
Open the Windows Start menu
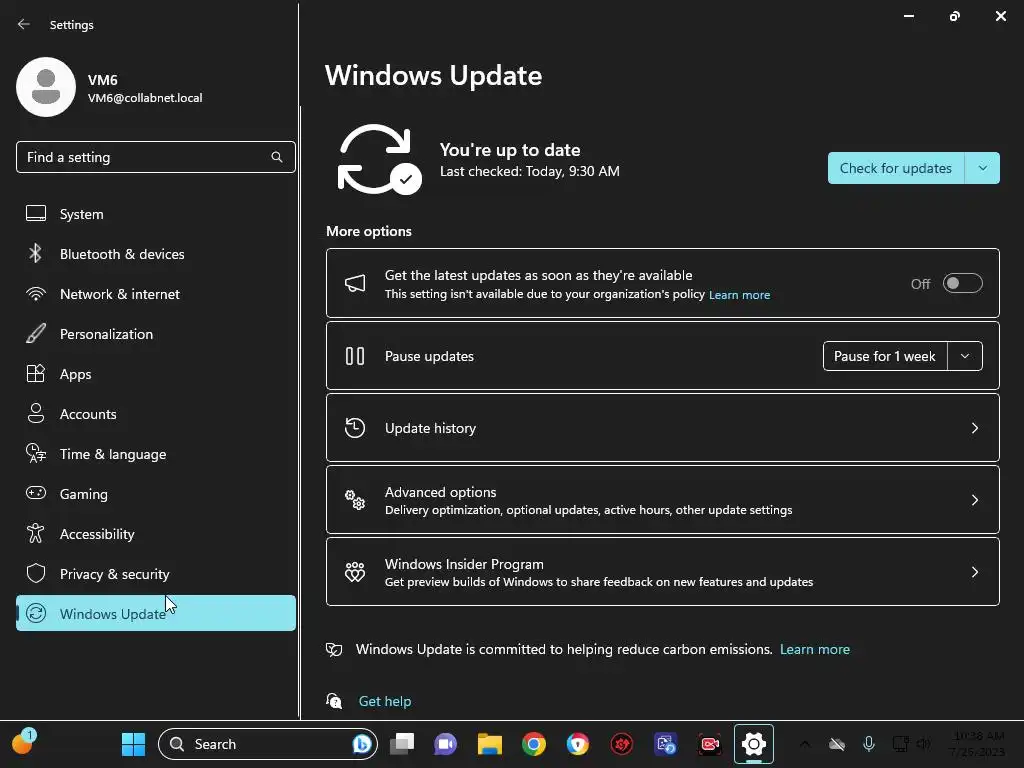click(133, 744)
